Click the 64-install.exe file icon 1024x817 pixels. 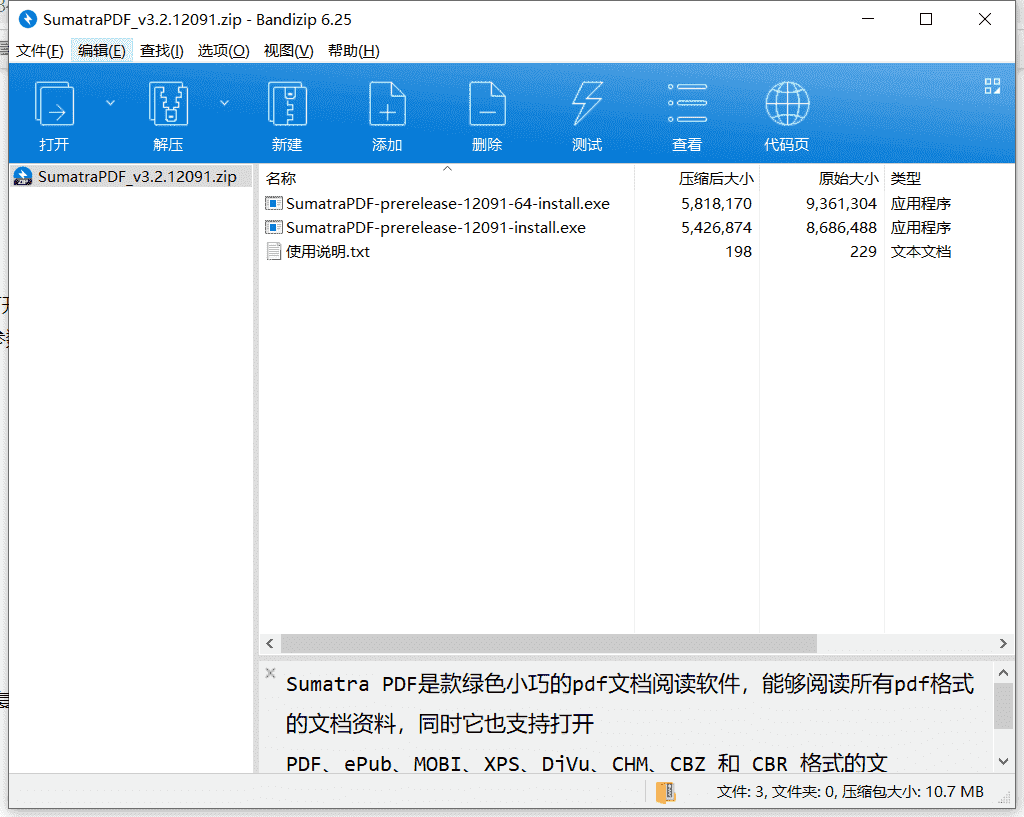274,204
